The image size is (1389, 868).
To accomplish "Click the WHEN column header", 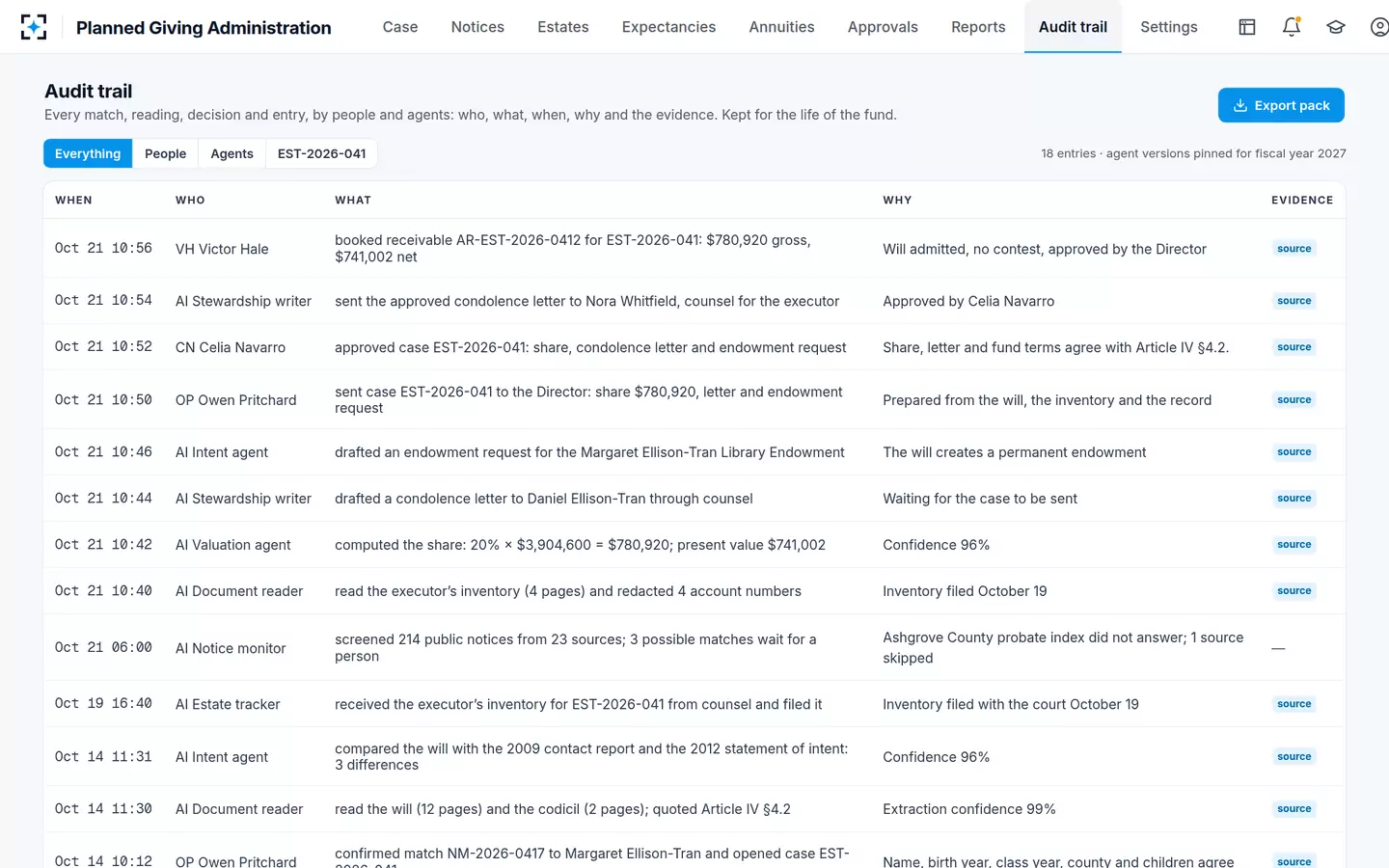I will pyautogui.click(x=73, y=200).
